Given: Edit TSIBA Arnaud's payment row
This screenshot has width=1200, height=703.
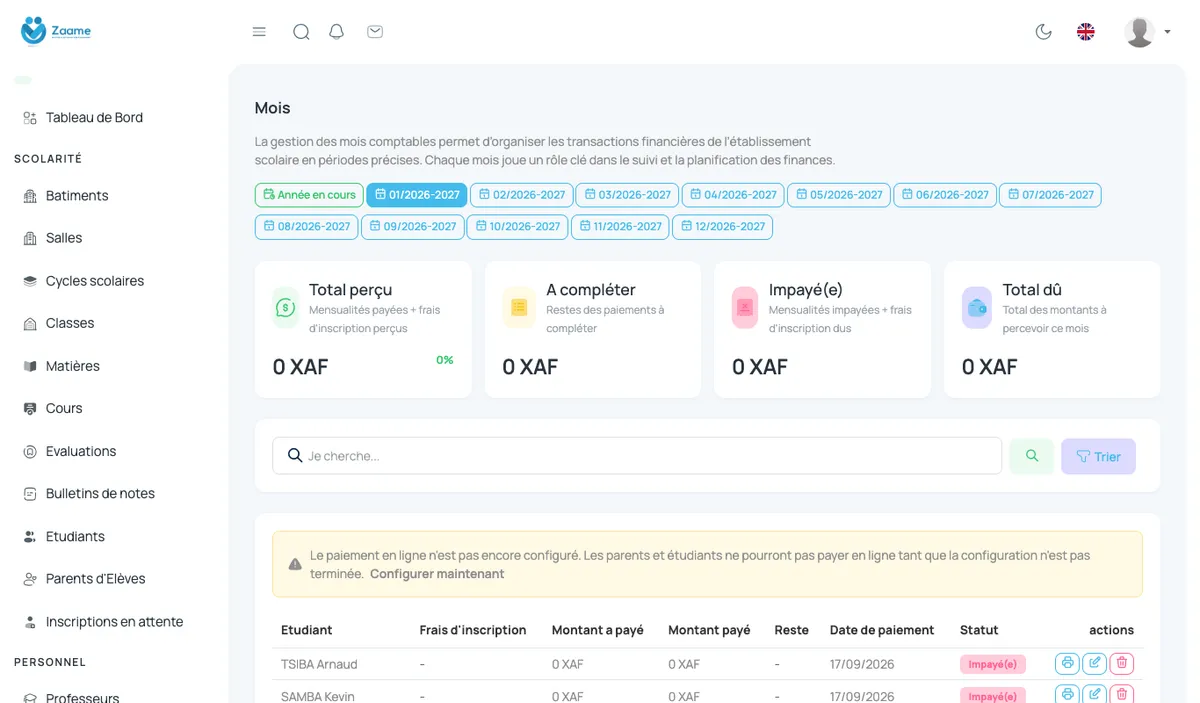Looking at the screenshot, I should (1095, 663).
